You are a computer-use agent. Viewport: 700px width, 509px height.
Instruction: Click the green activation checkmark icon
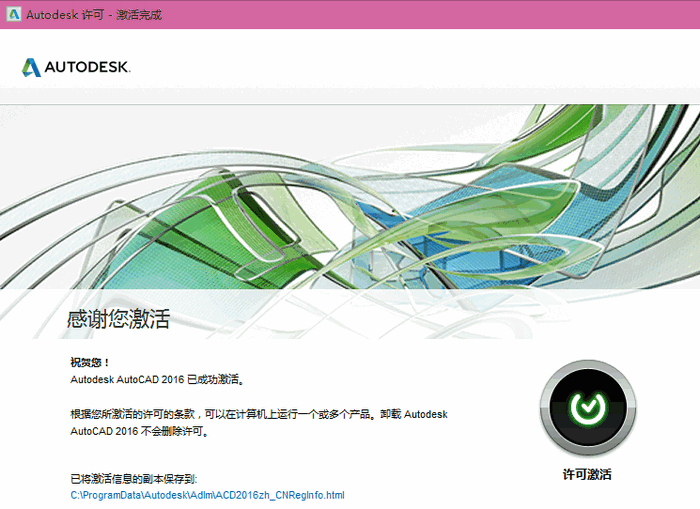point(588,408)
